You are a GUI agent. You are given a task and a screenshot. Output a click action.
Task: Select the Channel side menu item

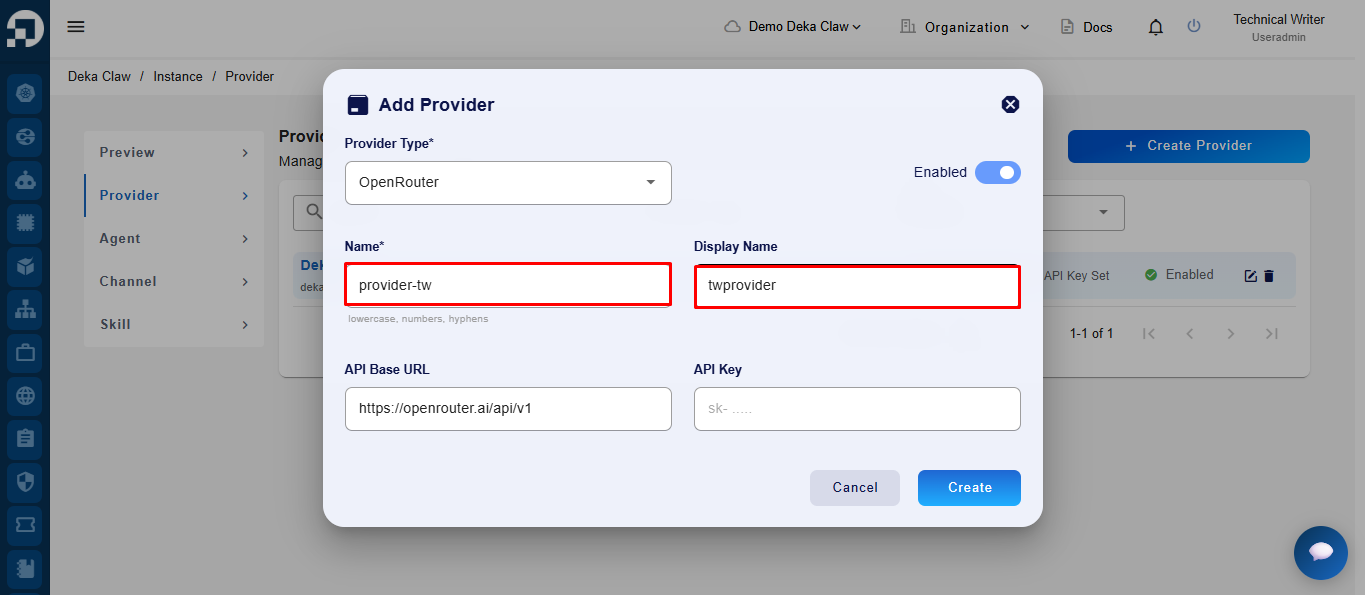174,281
